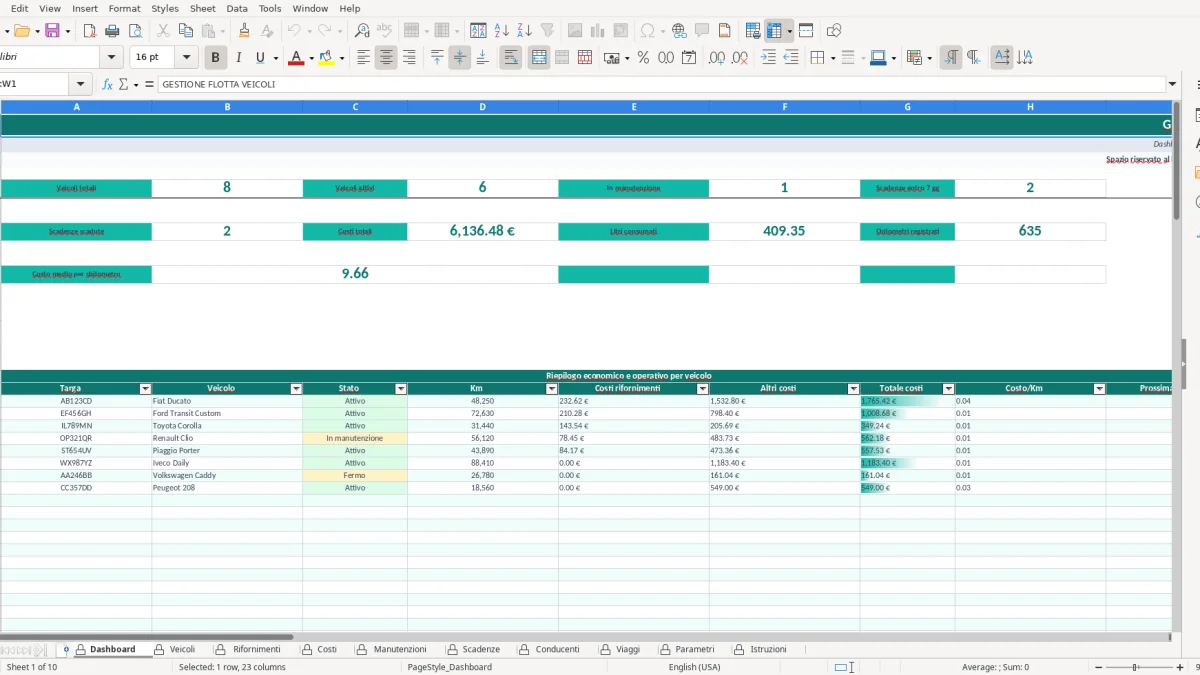Open the Data menu
This screenshot has height=675, width=1200.
pyautogui.click(x=237, y=8)
